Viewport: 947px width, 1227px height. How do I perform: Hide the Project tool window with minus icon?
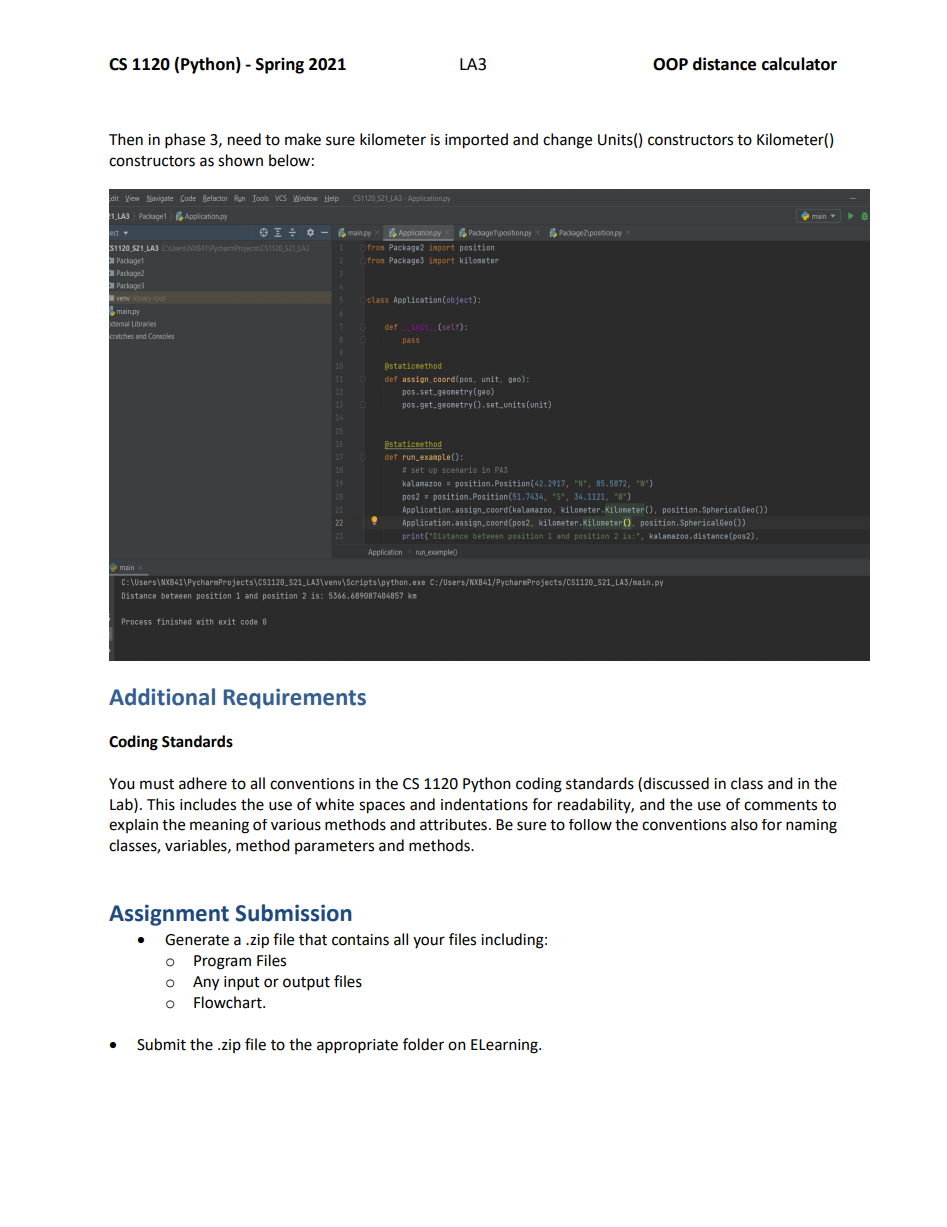[326, 232]
